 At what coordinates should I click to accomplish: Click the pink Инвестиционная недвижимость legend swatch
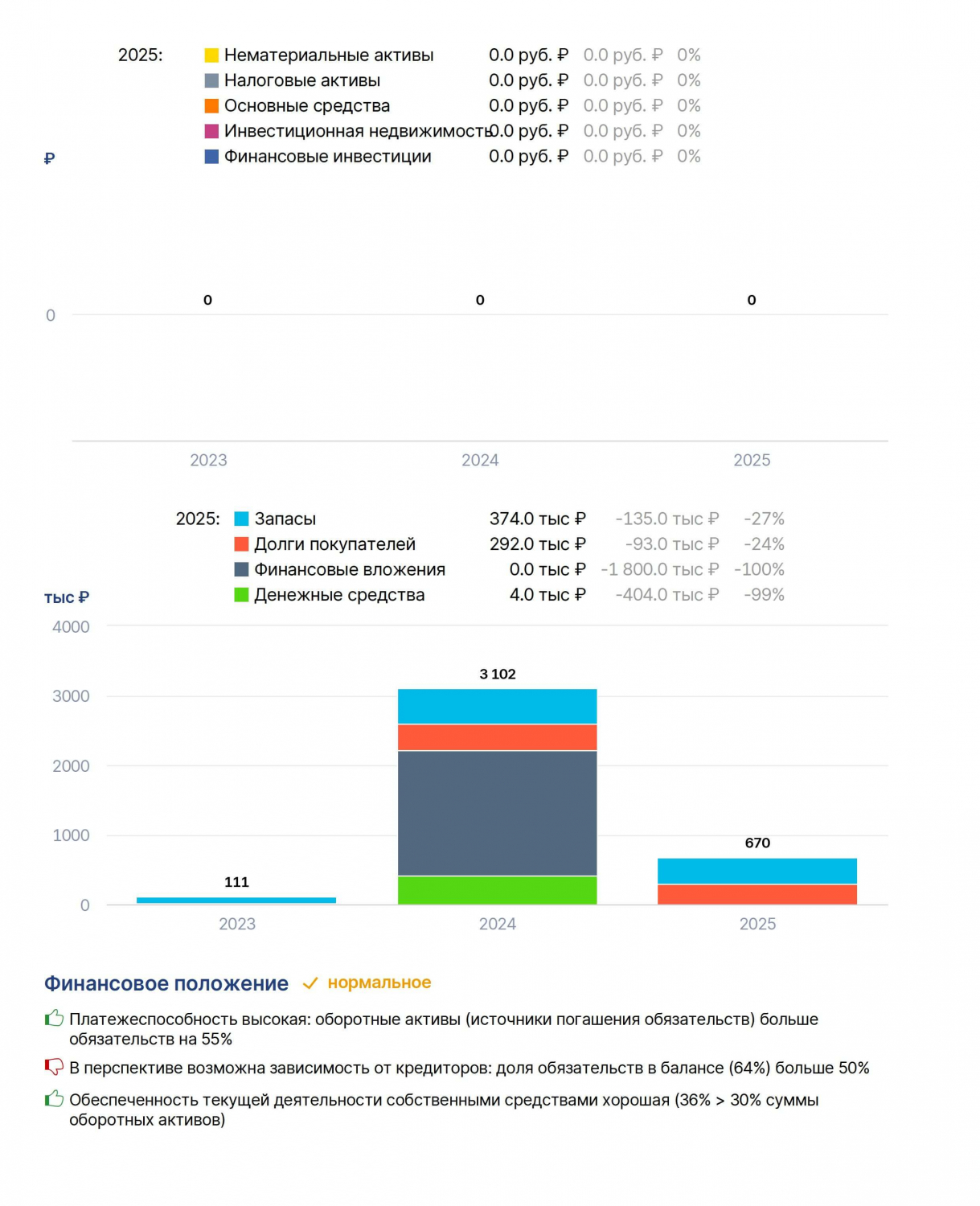pyautogui.click(x=211, y=131)
